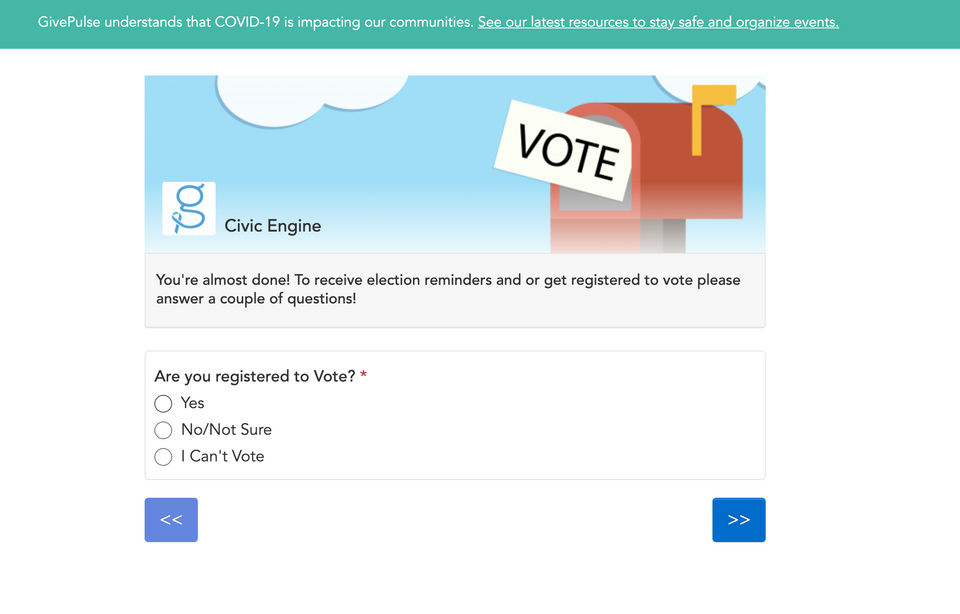Select the 'I Can't Vote' radio button
Viewport: 960px width, 614px height.
[x=163, y=457]
